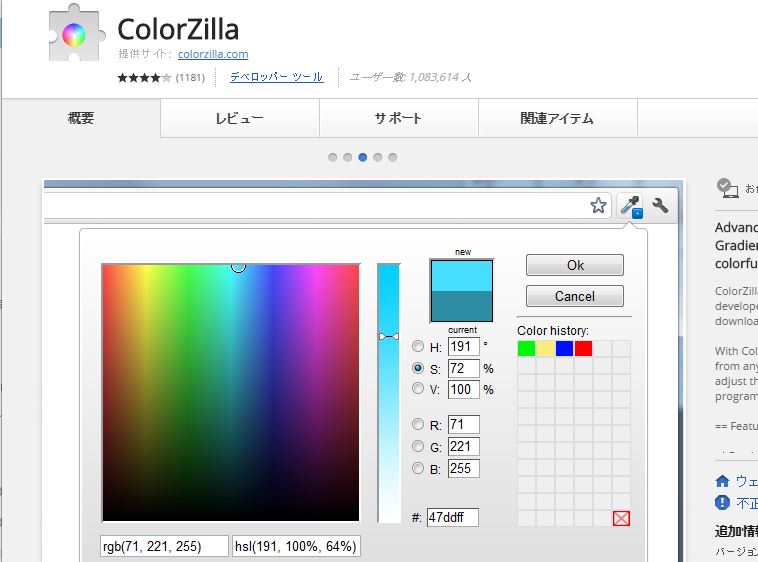Select the B blue radio button

[418, 468]
